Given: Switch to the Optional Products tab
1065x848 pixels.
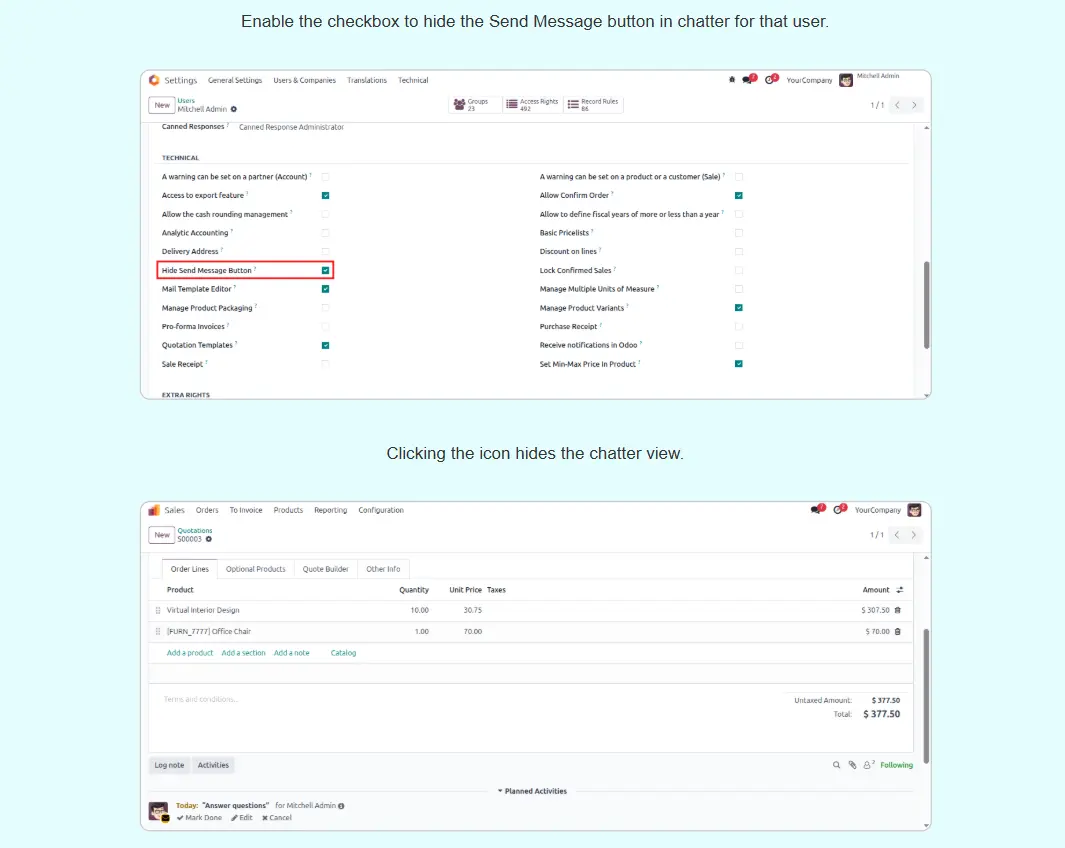Looking at the screenshot, I should pyautogui.click(x=255, y=569).
